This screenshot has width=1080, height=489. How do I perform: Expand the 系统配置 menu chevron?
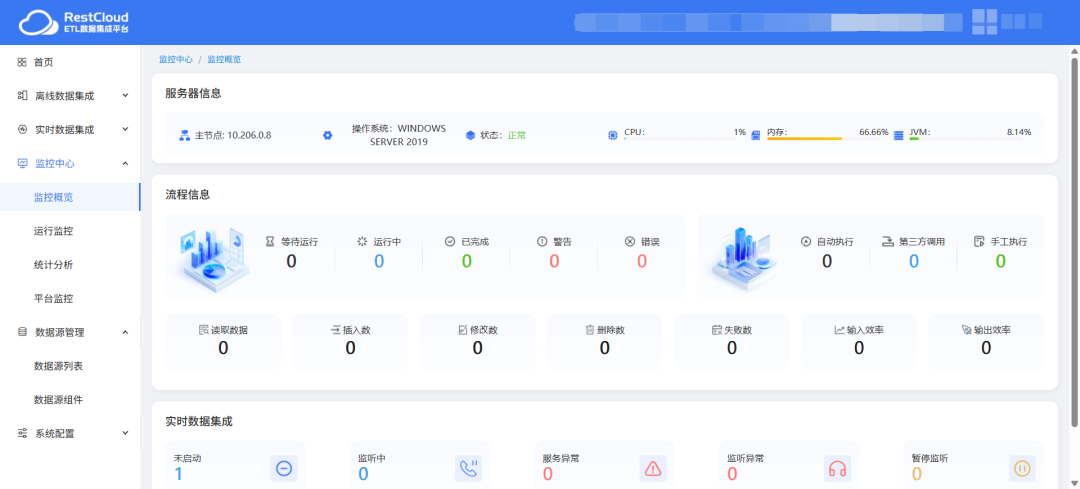click(125, 433)
